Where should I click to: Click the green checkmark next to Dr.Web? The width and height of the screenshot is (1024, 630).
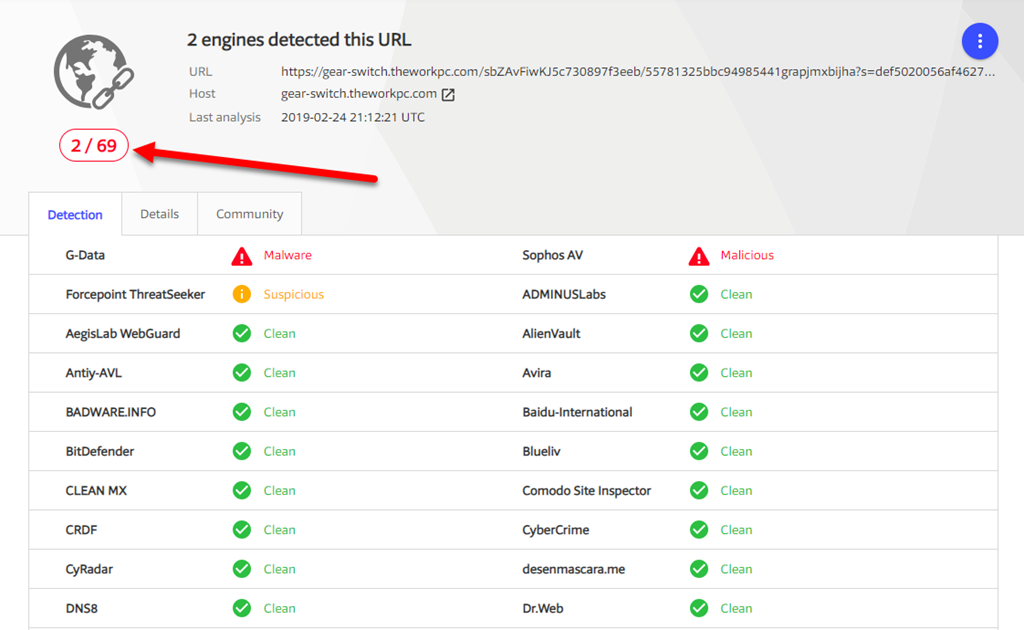[x=699, y=608]
